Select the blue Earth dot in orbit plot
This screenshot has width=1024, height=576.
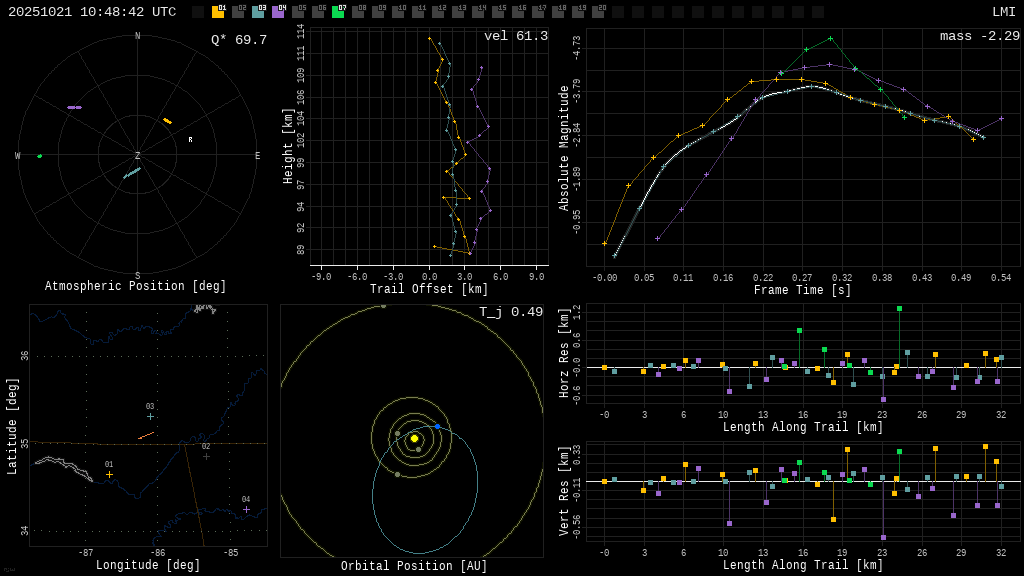pyautogui.click(x=437, y=426)
